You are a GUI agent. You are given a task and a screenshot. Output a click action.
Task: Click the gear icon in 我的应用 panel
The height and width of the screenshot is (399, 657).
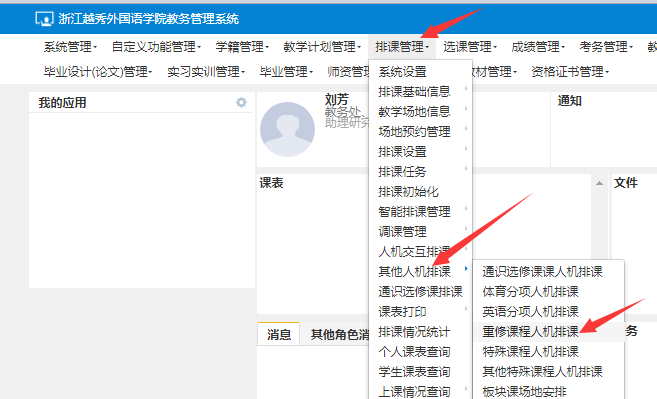241,102
